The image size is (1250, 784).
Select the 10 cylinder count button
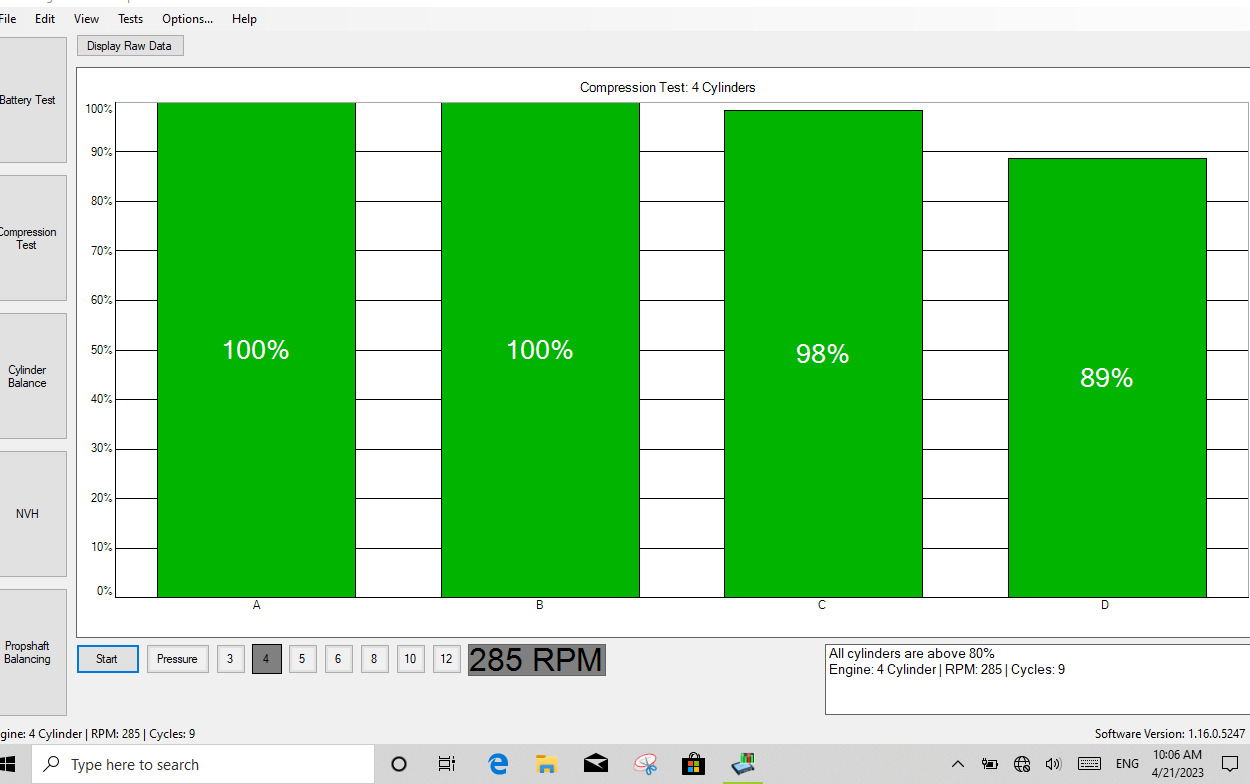(x=410, y=659)
